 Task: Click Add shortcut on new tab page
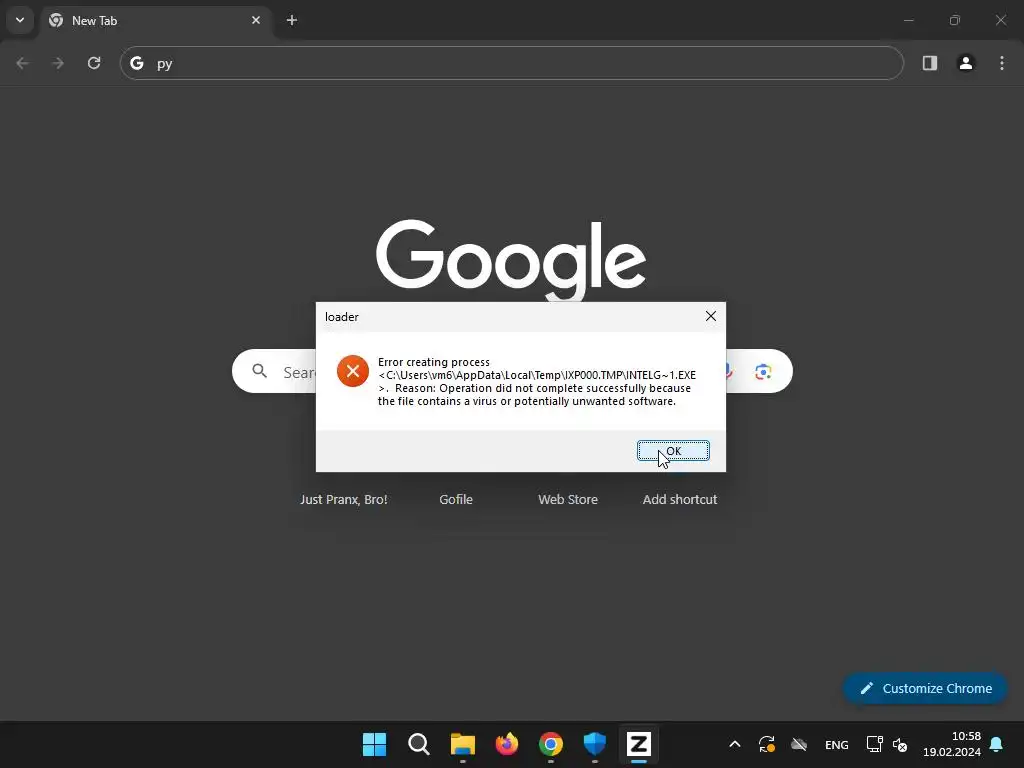[680, 500]
